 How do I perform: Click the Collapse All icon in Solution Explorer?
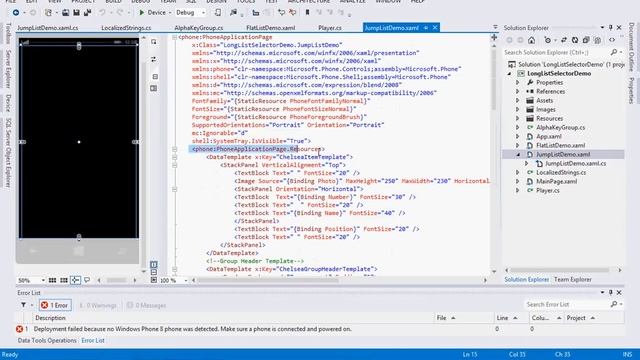586,40
